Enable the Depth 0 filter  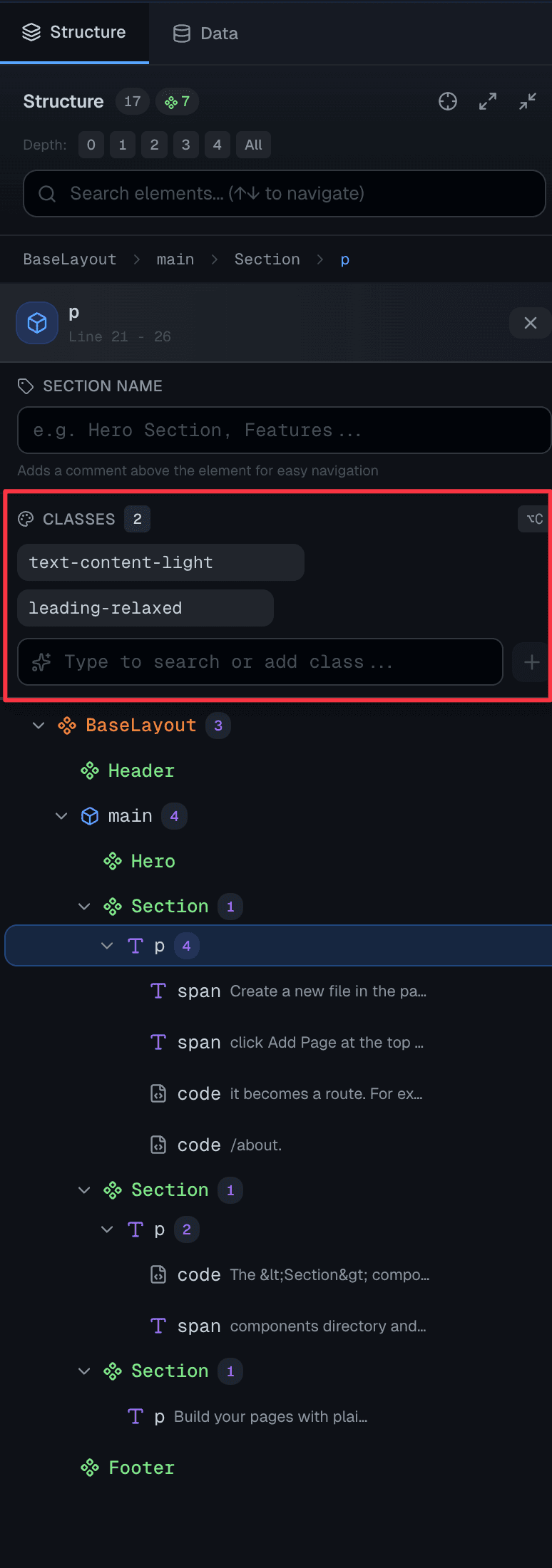[x=91, y=145]
